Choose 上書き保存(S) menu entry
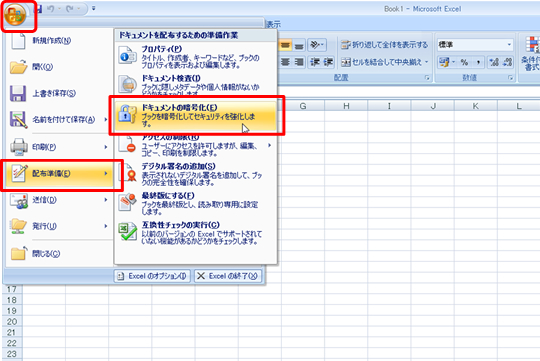This screenshot has height=361, width=540. 59,93
